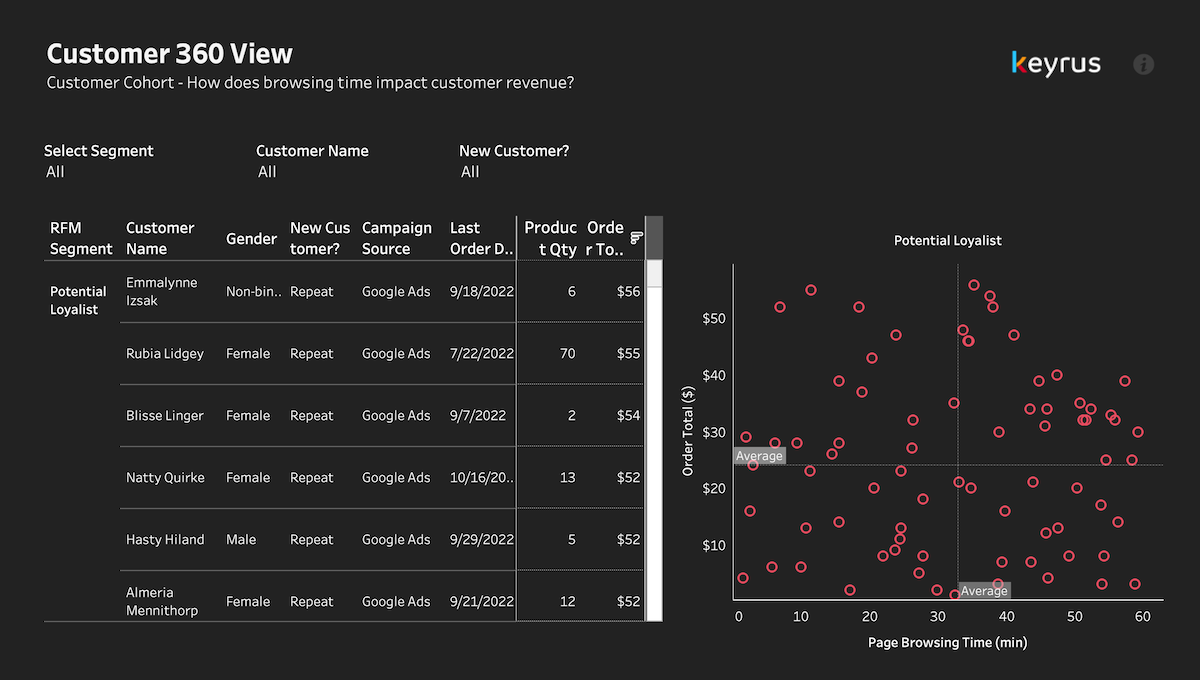Click the Potential Loyalist segment label in table
This screenshot has width=1200, height=680.
(78, 300)
